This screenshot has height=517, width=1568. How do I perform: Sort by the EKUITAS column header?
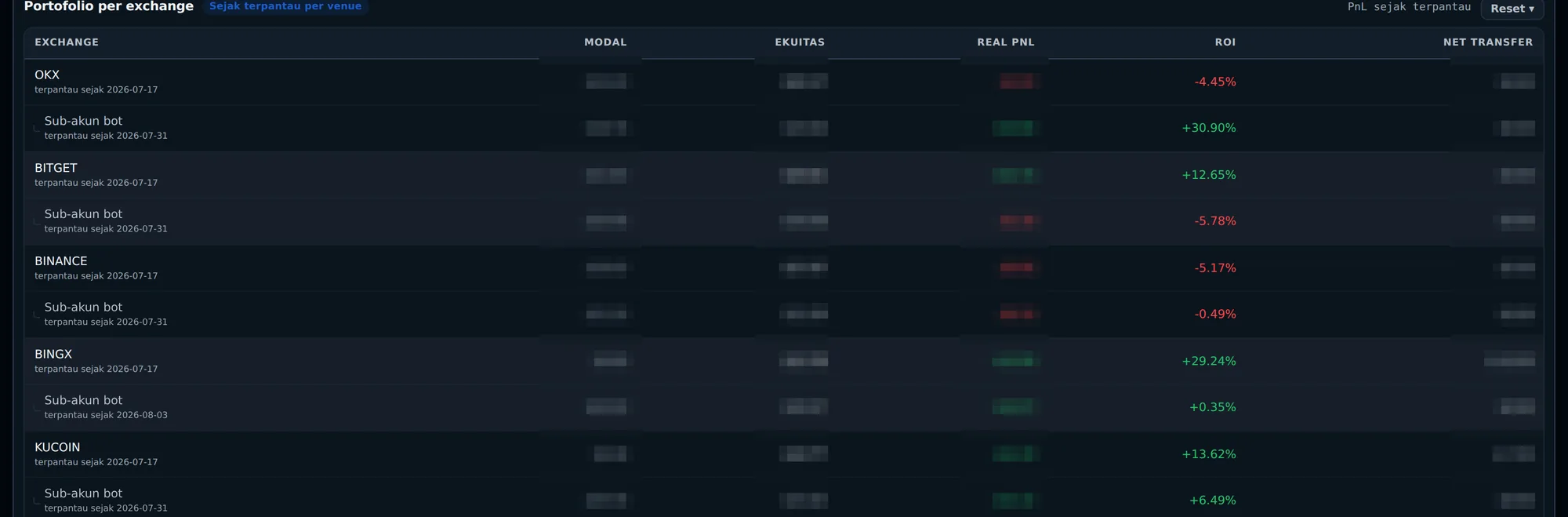point(800,42)
